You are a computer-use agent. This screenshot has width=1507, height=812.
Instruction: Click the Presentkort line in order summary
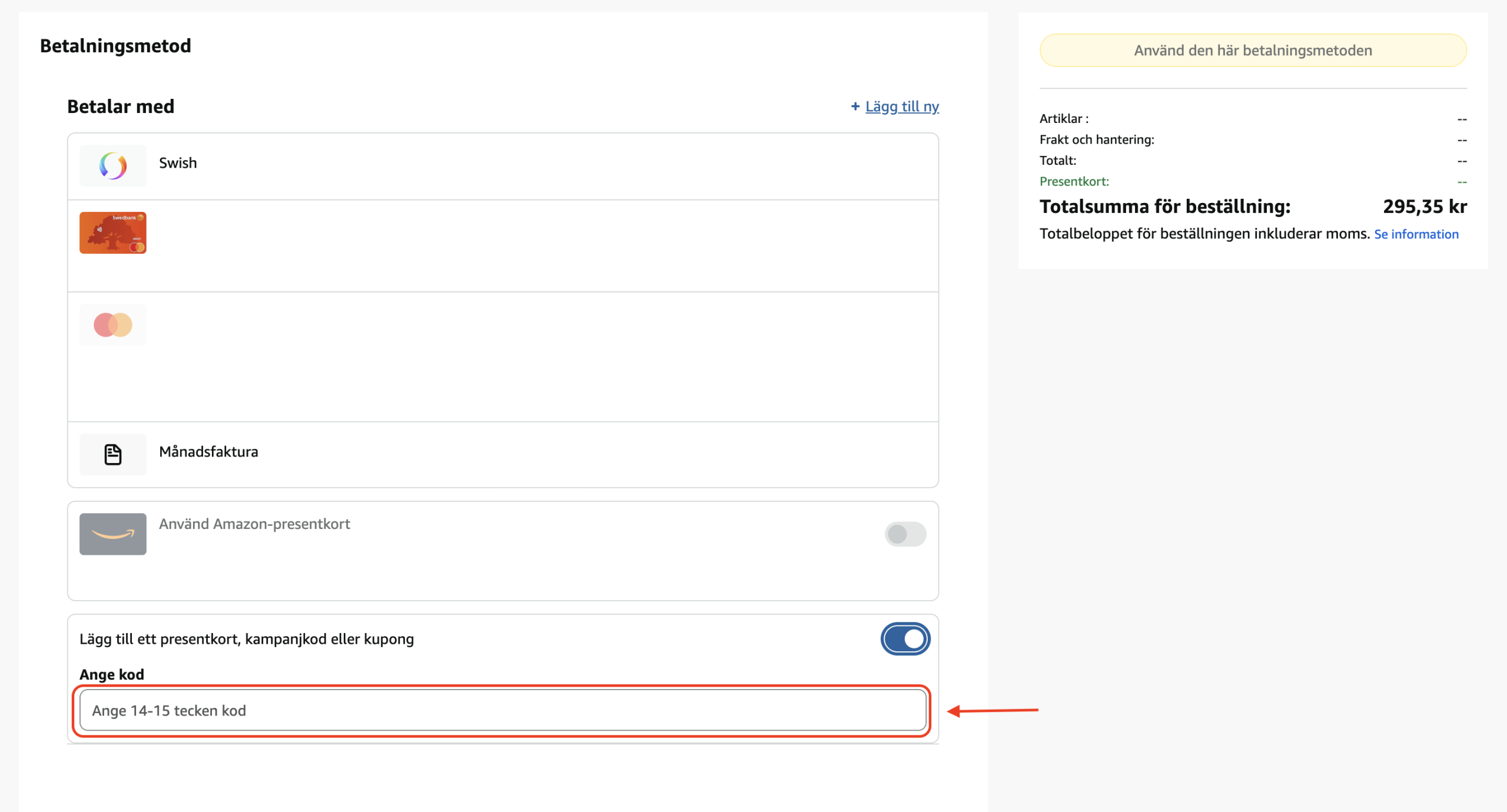[x=1074, y=181]
